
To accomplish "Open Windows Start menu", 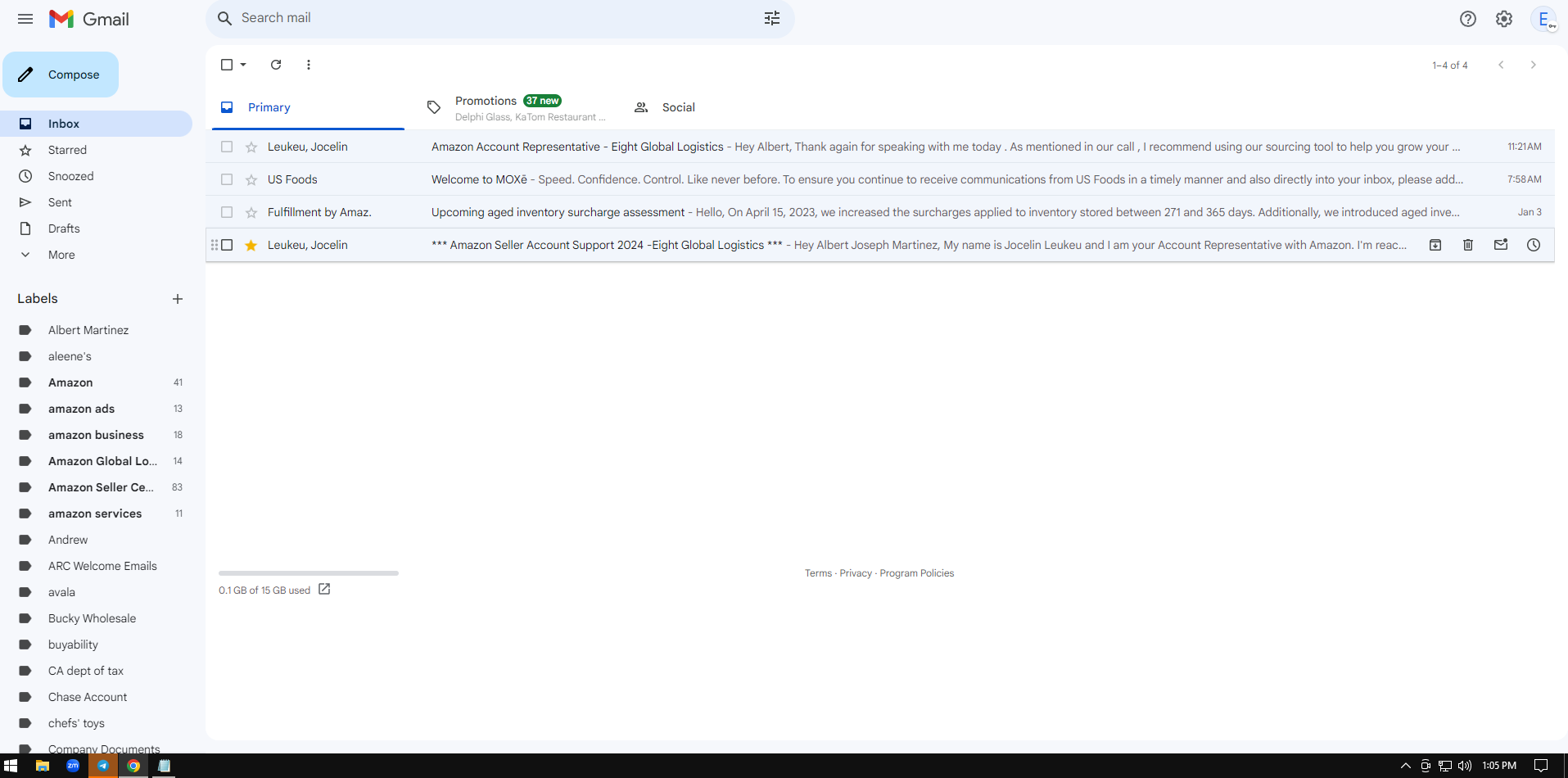I will point(11,766).
